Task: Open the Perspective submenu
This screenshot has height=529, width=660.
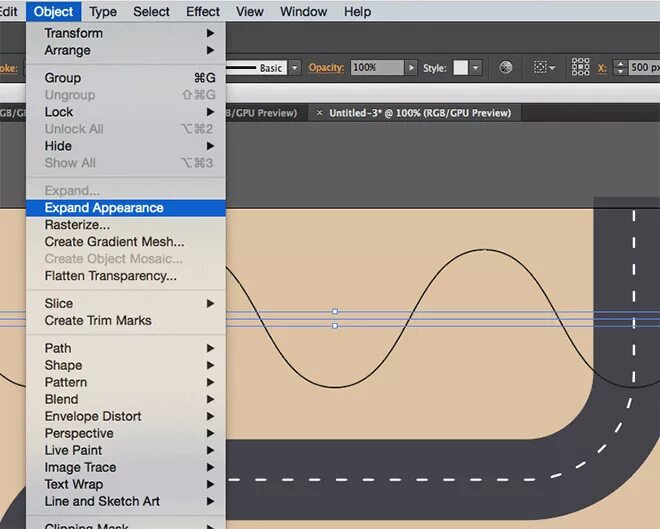Action: [126, 433]
